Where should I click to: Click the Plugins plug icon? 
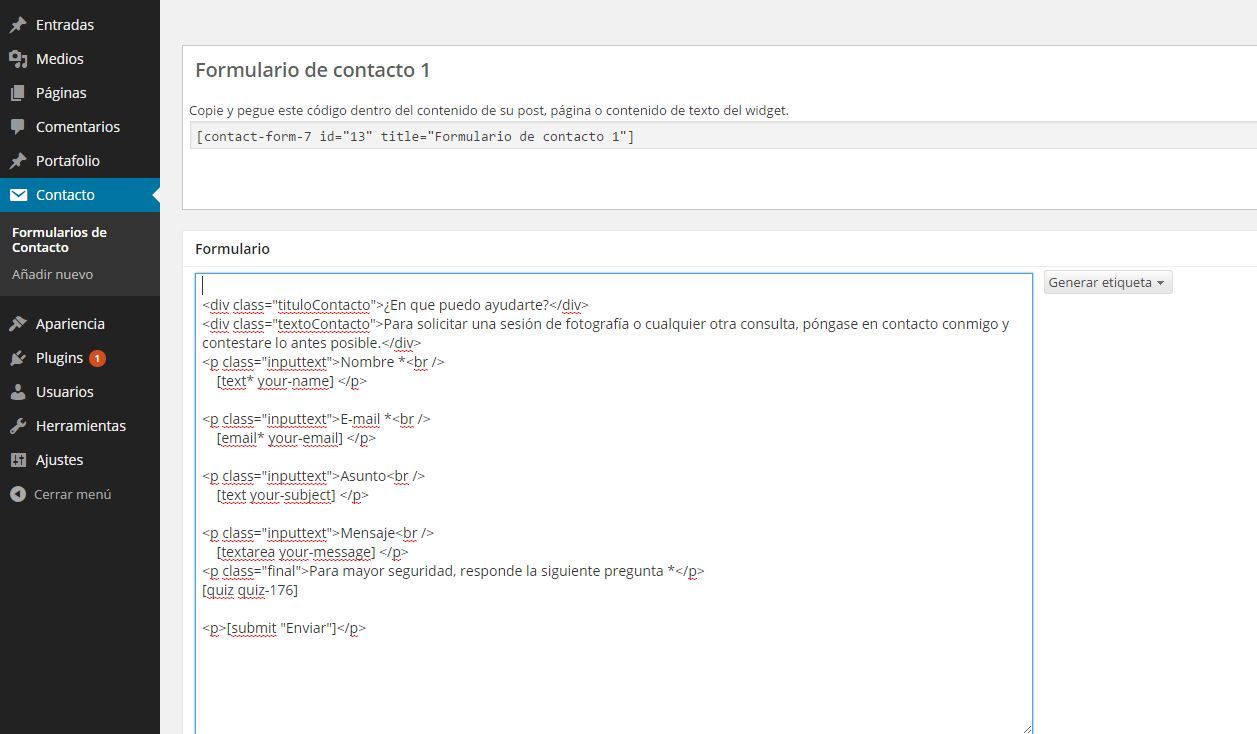coord(18,358)
